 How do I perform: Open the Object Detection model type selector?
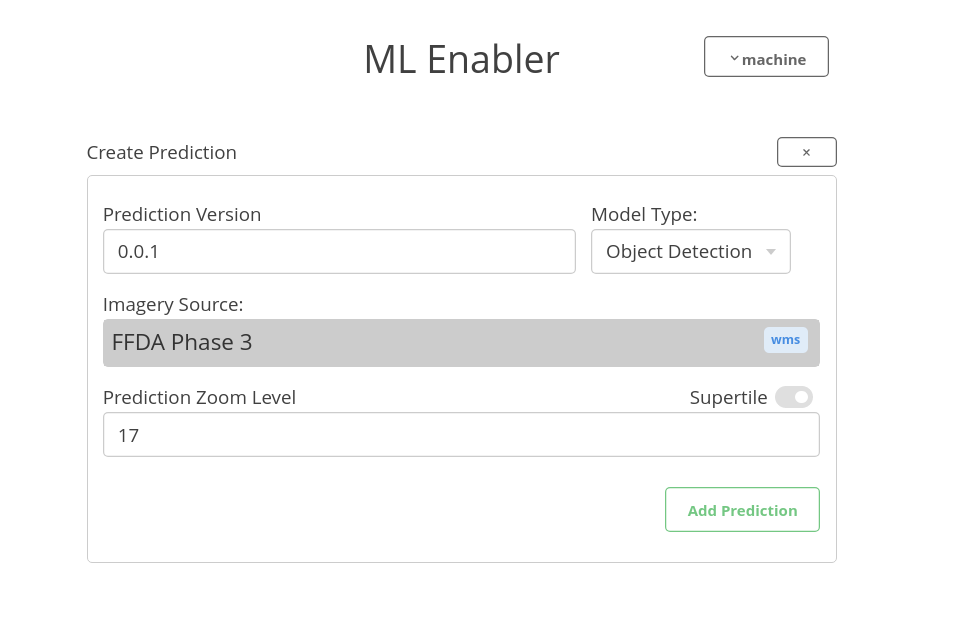(x=690, y=251)
